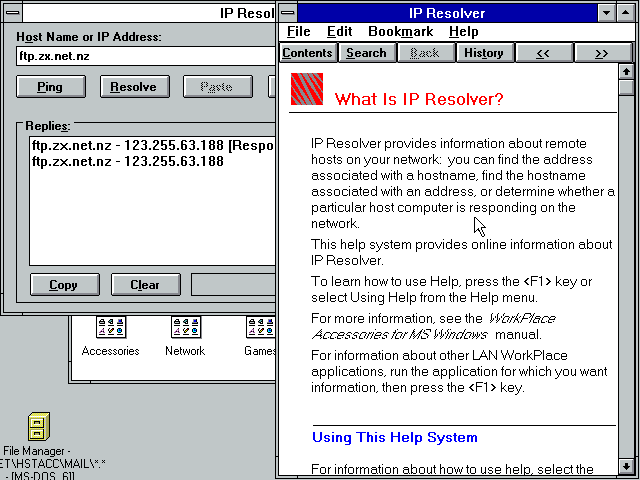
Task: Click the help scrollbar up arrow
Action: (x=626, y=71)
